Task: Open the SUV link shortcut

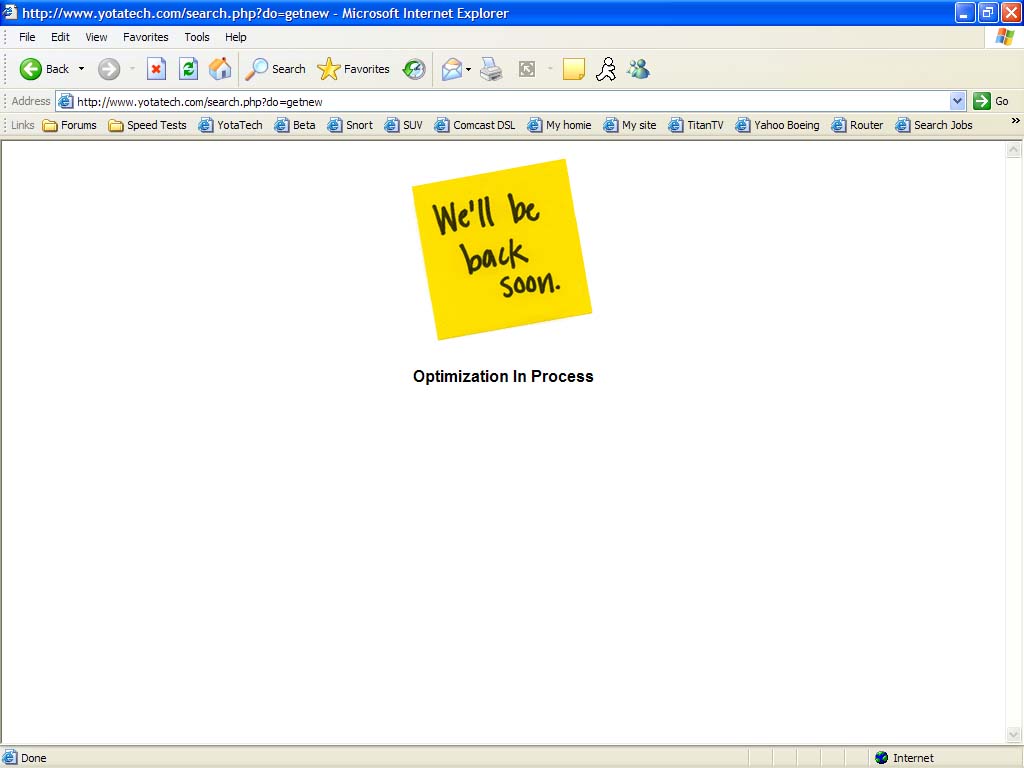Action: pyautogui.click(x=404, y=125)
